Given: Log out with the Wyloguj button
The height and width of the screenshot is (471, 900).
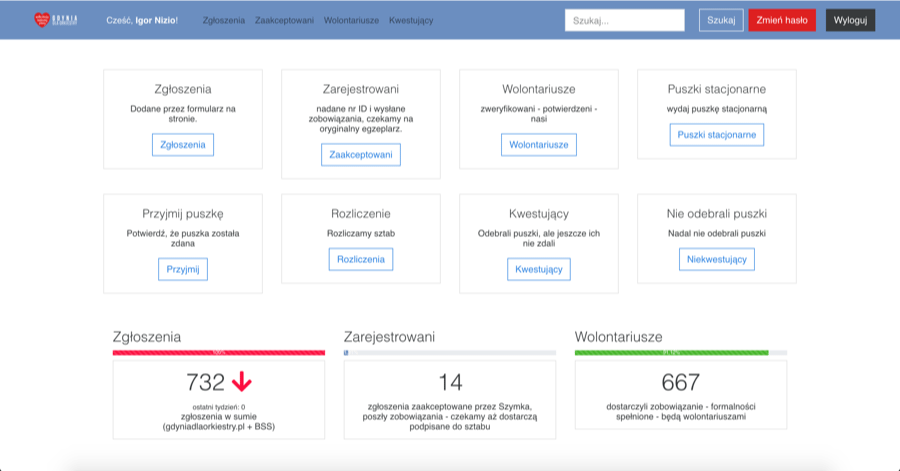Looking at the screenshot, I should pos(850,20).
